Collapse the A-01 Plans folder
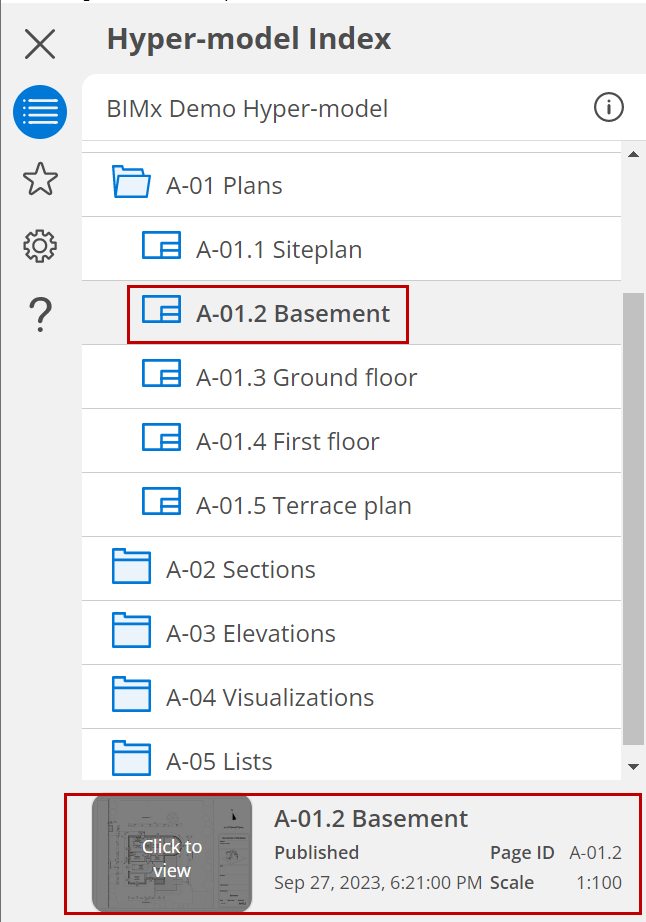The width and height of the screenshot is (646, 922). point(131,184)
